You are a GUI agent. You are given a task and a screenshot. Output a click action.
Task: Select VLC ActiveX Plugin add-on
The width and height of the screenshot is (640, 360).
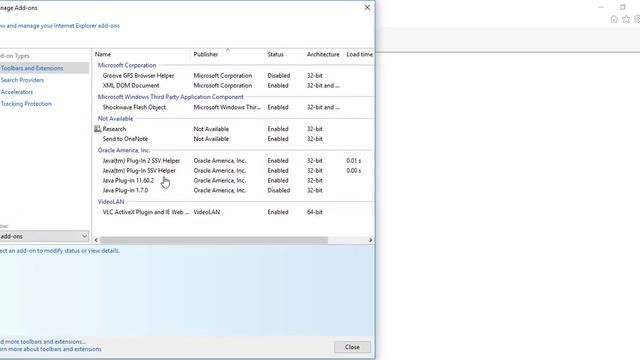tap(233, 212)
